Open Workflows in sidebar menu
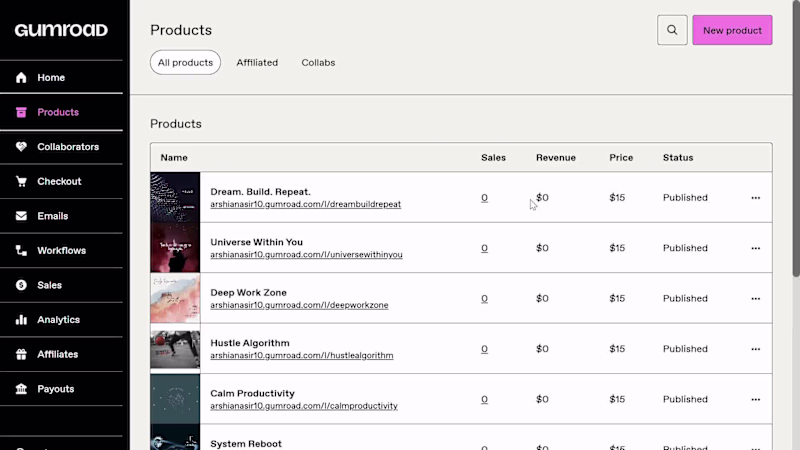The height and width of the screenshot is (450, 800). click(x=61, y=251)
